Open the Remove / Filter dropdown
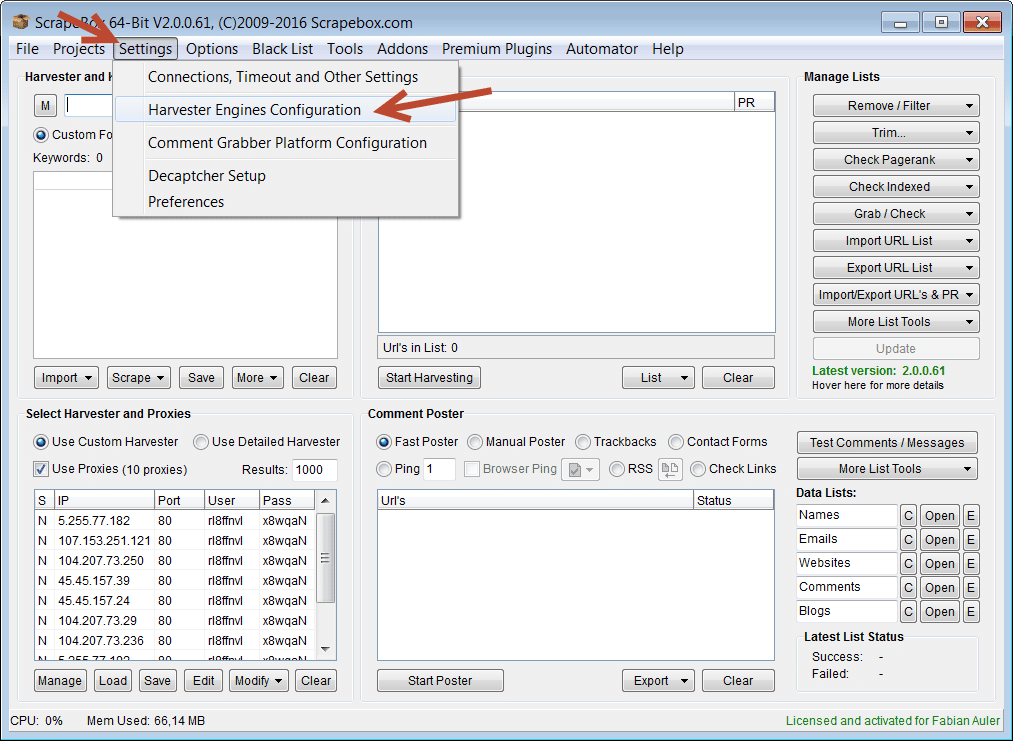Screen dimensions: 1013x741 point(895,106)
